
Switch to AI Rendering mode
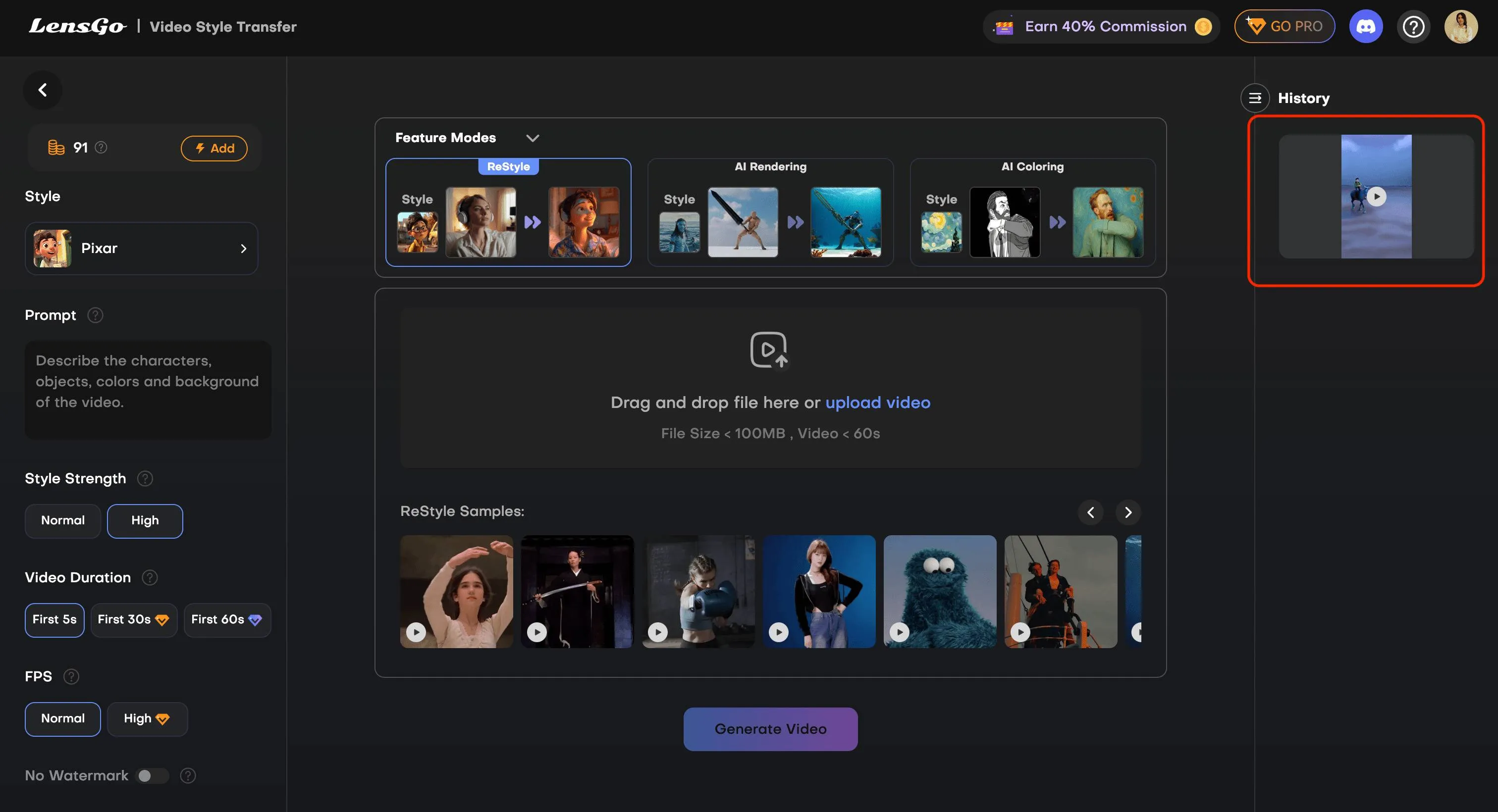[x=770, y=213]
